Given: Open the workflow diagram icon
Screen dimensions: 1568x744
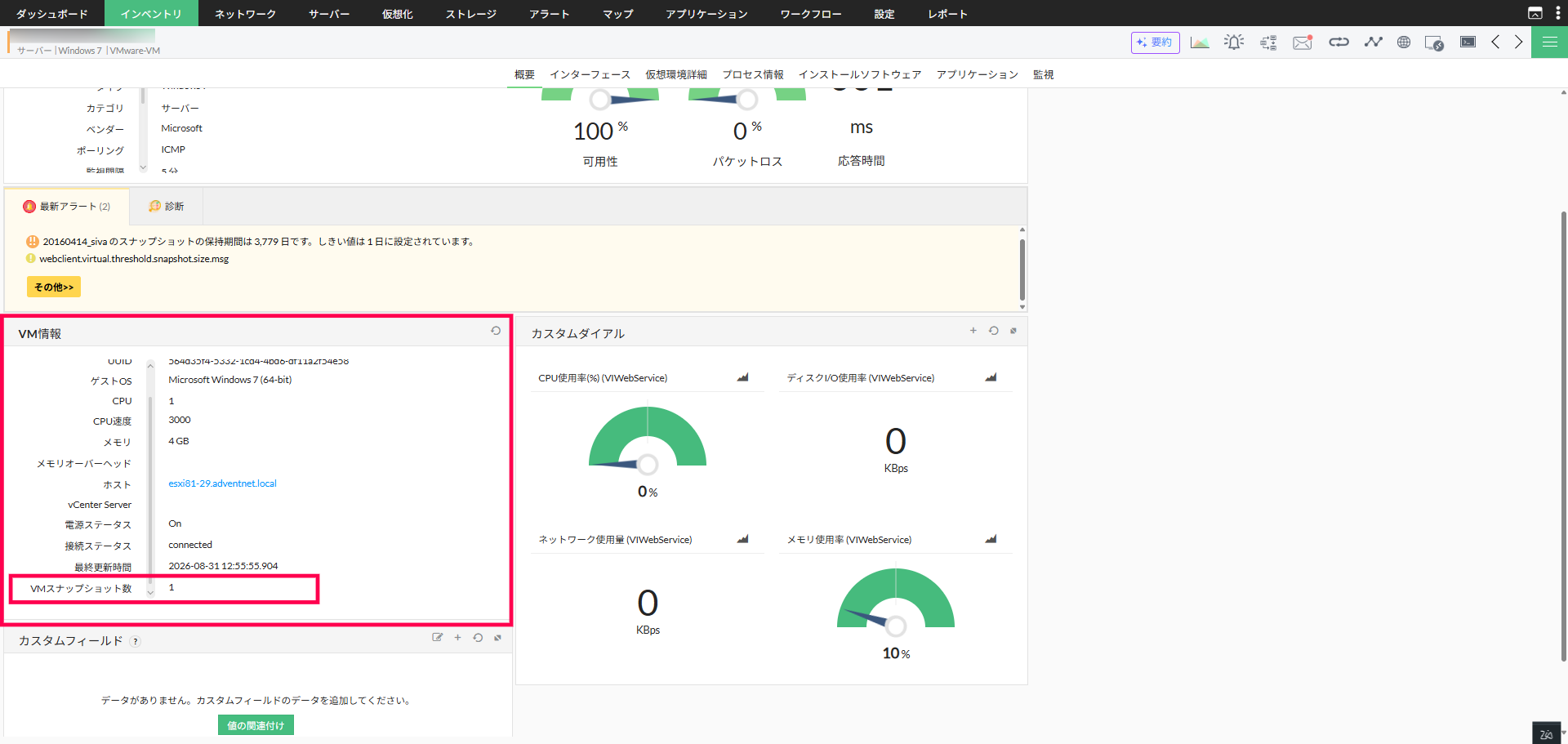Looking at the screenshot, I should coord(1268,42).
